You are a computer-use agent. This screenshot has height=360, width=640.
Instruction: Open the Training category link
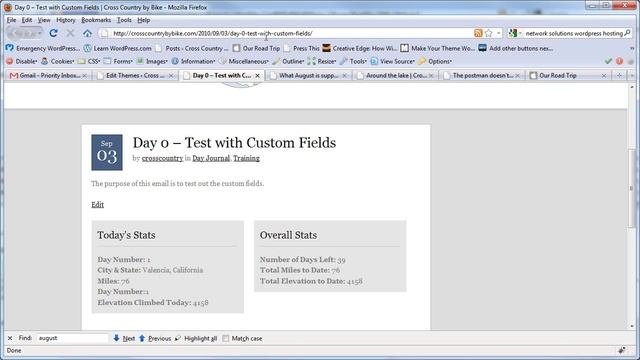click(x=246, y=158)
